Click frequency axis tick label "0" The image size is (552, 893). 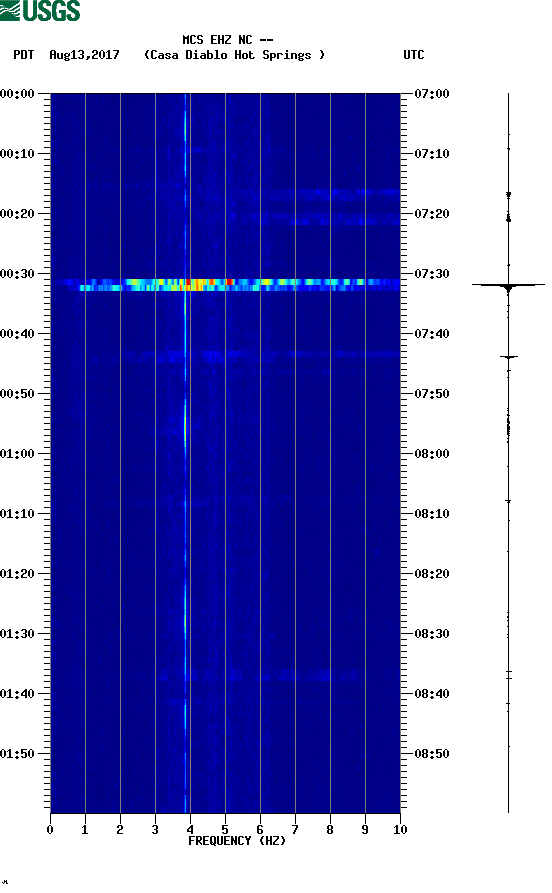click(x=50, y=830)
